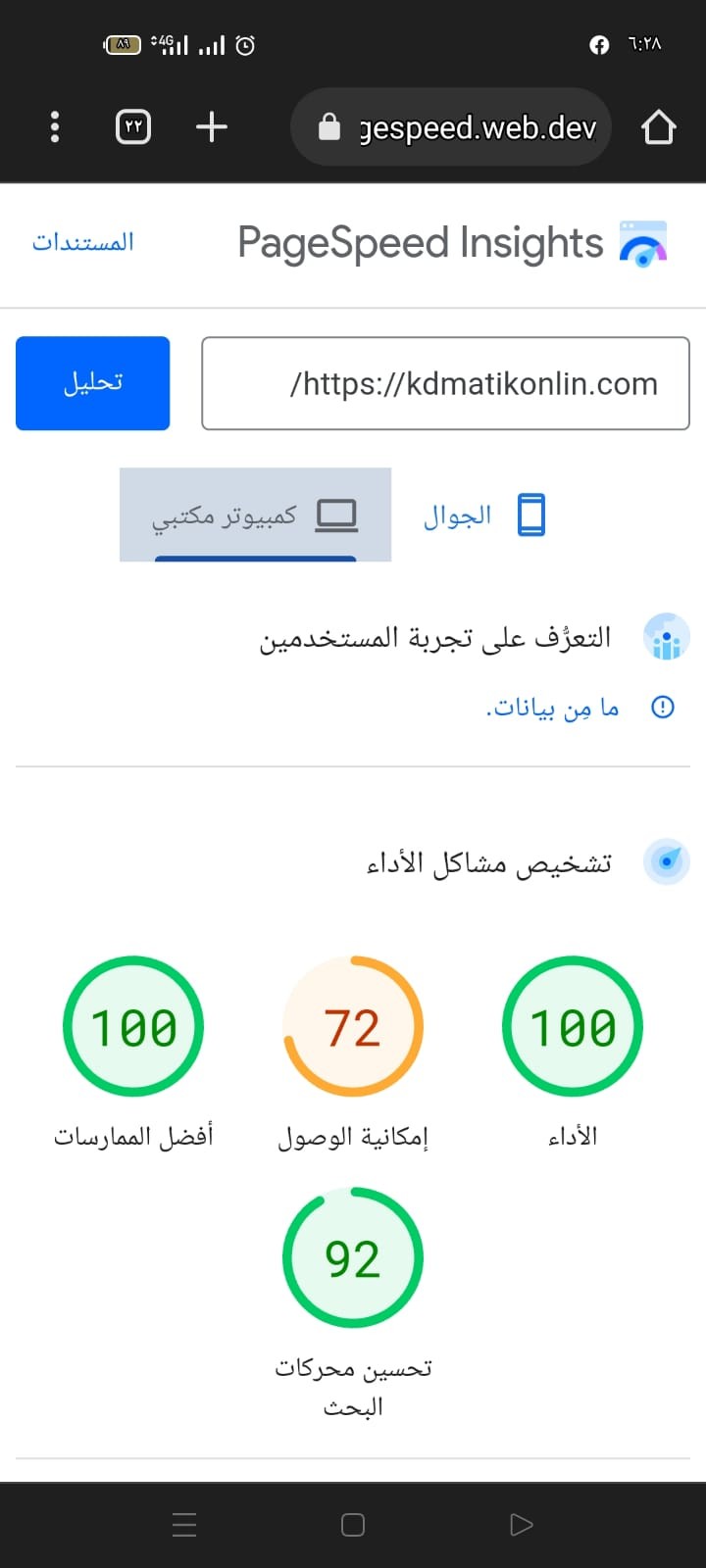Open the إمكانية الوصول accessibility score 72
This screenshot has width=706, height=1568.
click(x=353, y=1027)
